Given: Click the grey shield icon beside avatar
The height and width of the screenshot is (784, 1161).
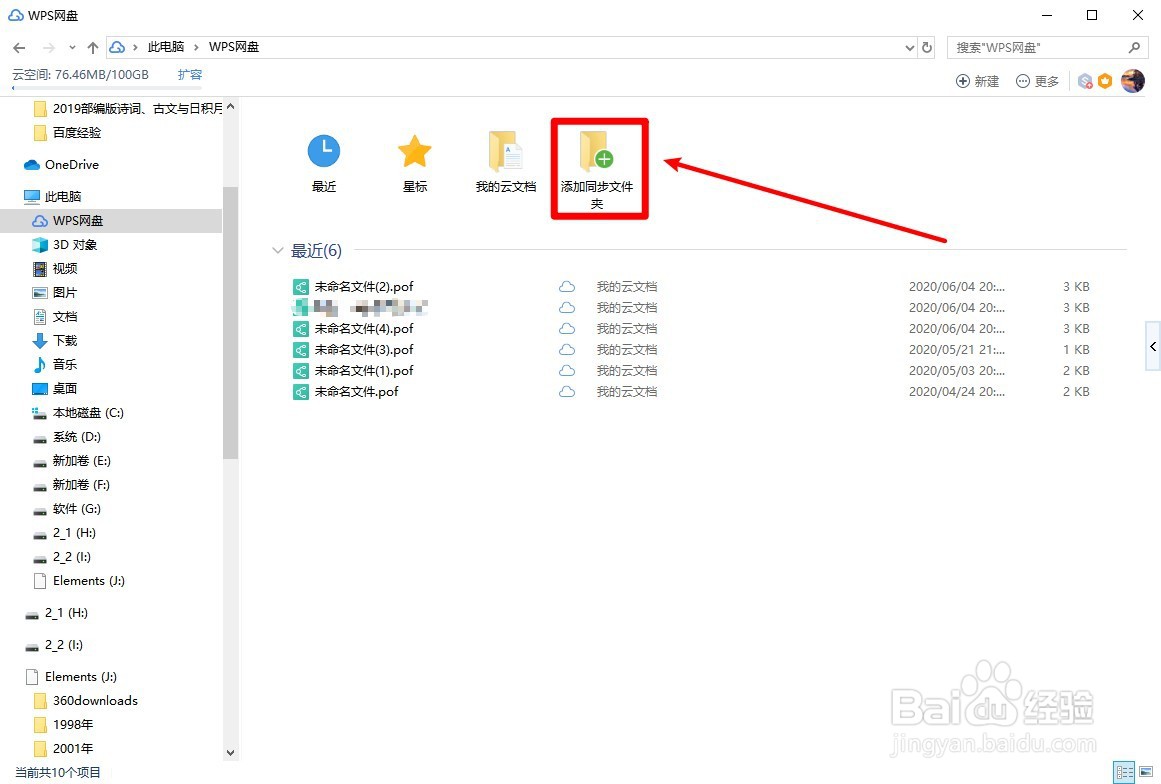Looking at the screenshot, I should tap(1085, 81).
